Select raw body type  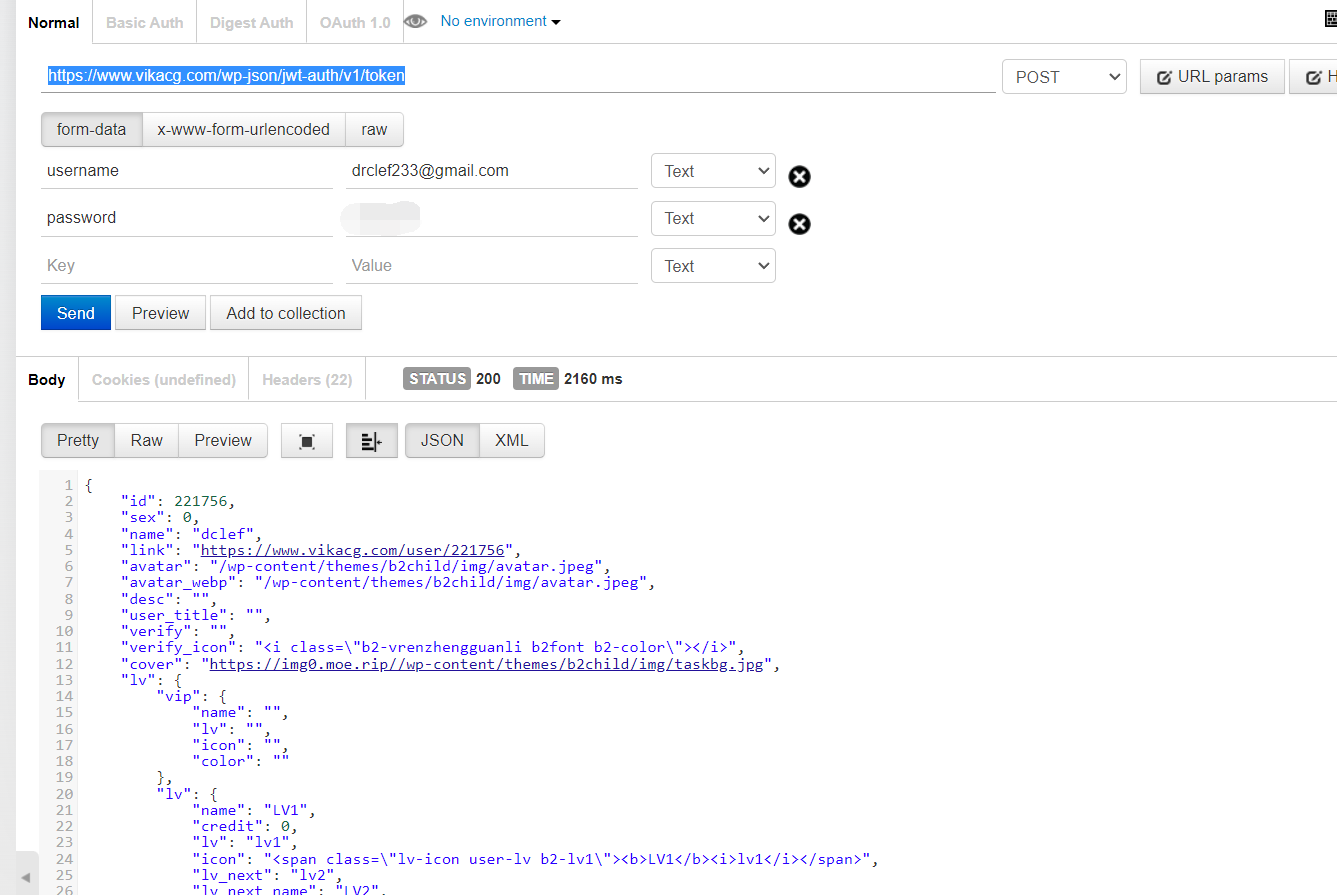coord(374,130)
